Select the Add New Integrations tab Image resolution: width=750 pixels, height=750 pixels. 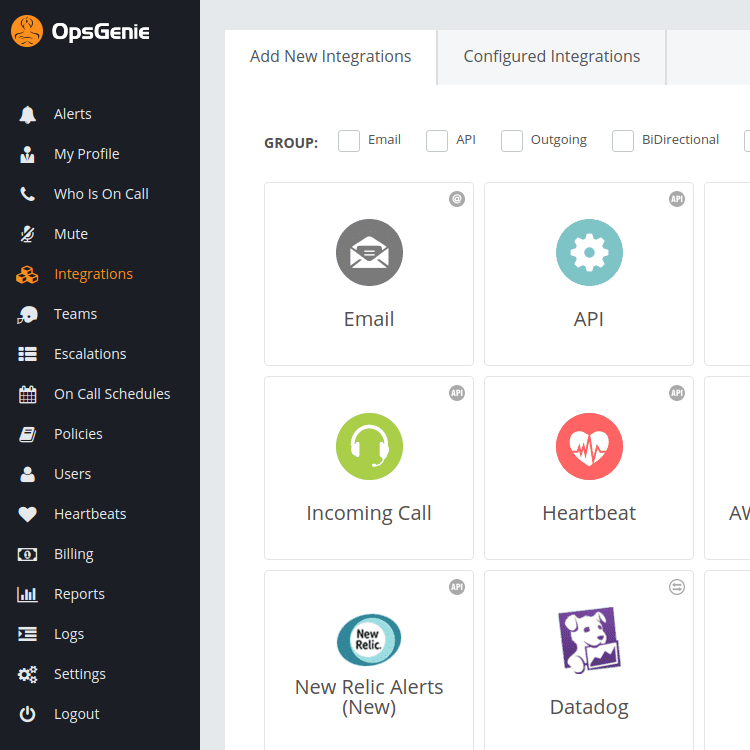(x=330, y=57)
